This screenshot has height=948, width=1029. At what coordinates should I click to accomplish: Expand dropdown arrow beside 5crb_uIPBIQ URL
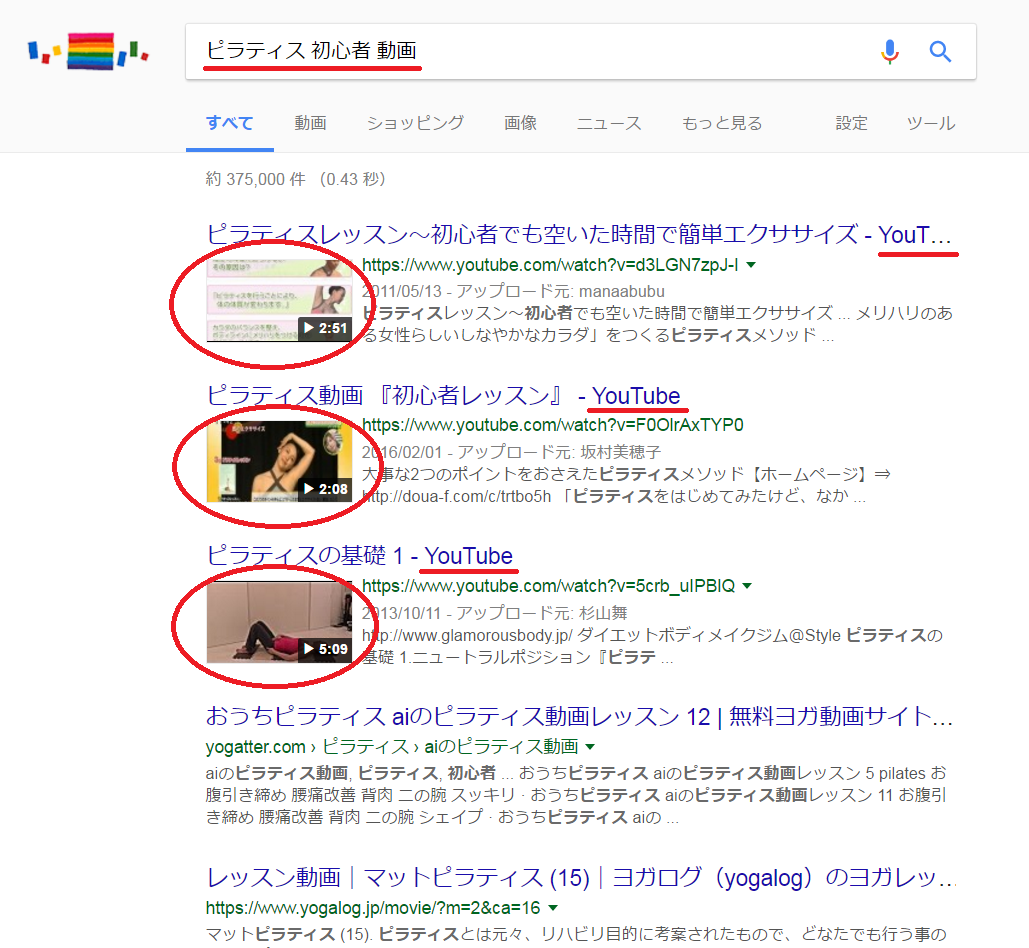747,586
